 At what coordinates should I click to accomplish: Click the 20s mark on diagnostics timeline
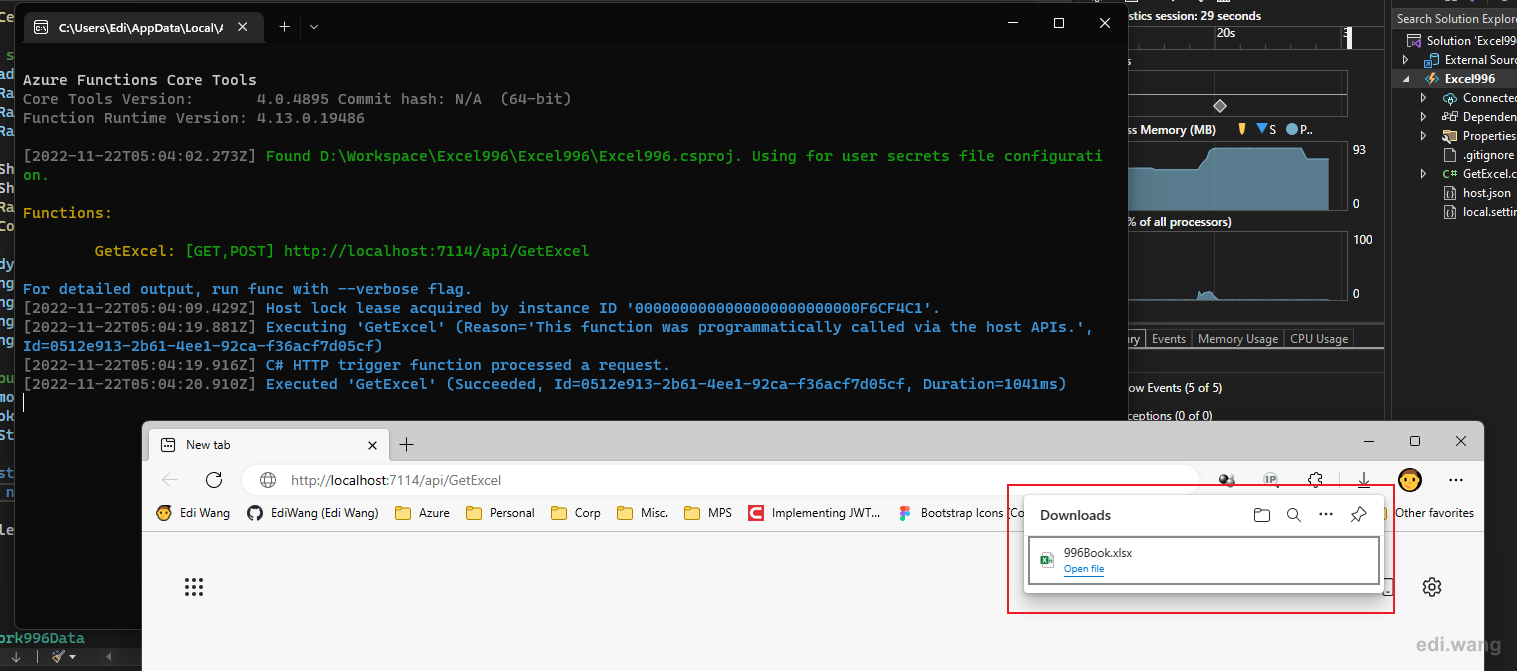click(1225, 33)
